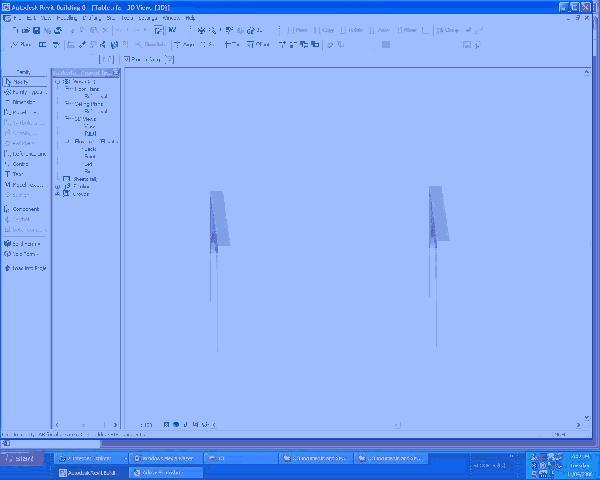Click the Open file icon in toolbar
The image size is (600, 480).
(x=26, y=30)
